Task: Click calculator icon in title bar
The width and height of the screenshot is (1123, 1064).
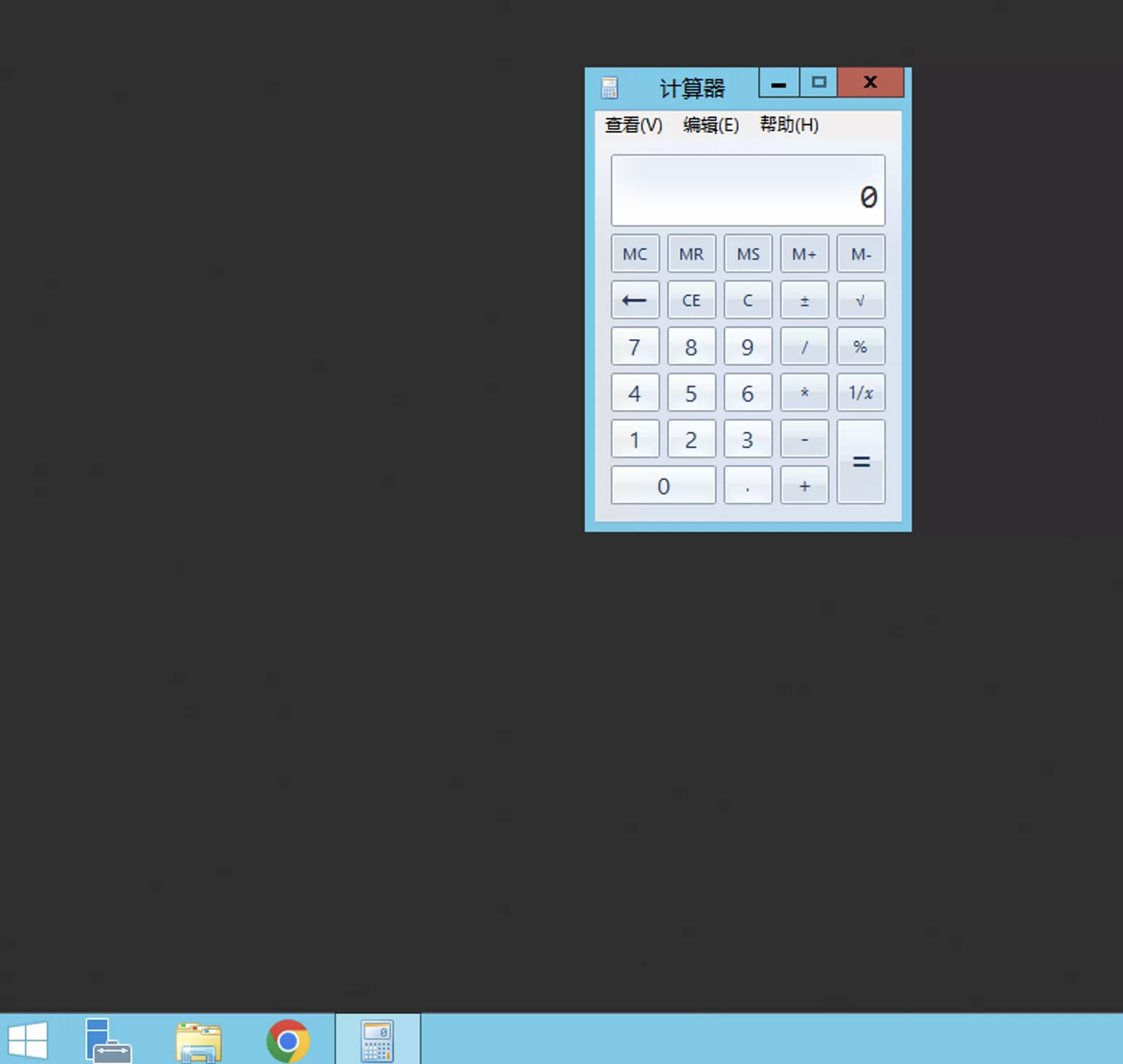Action: pyautogui.click(x=609, y=88)
